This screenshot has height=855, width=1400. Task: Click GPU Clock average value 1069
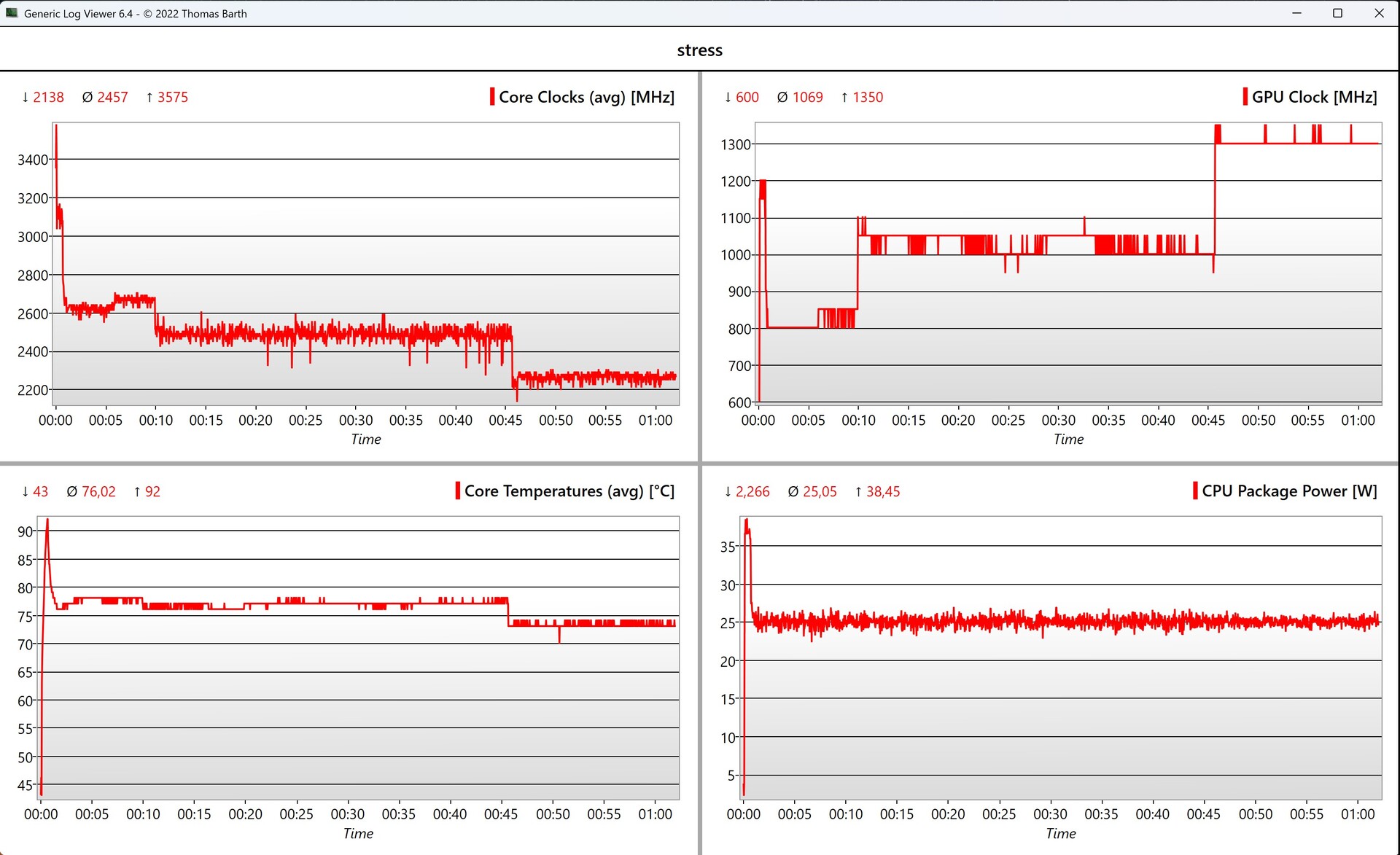click(x=807, y=97)
